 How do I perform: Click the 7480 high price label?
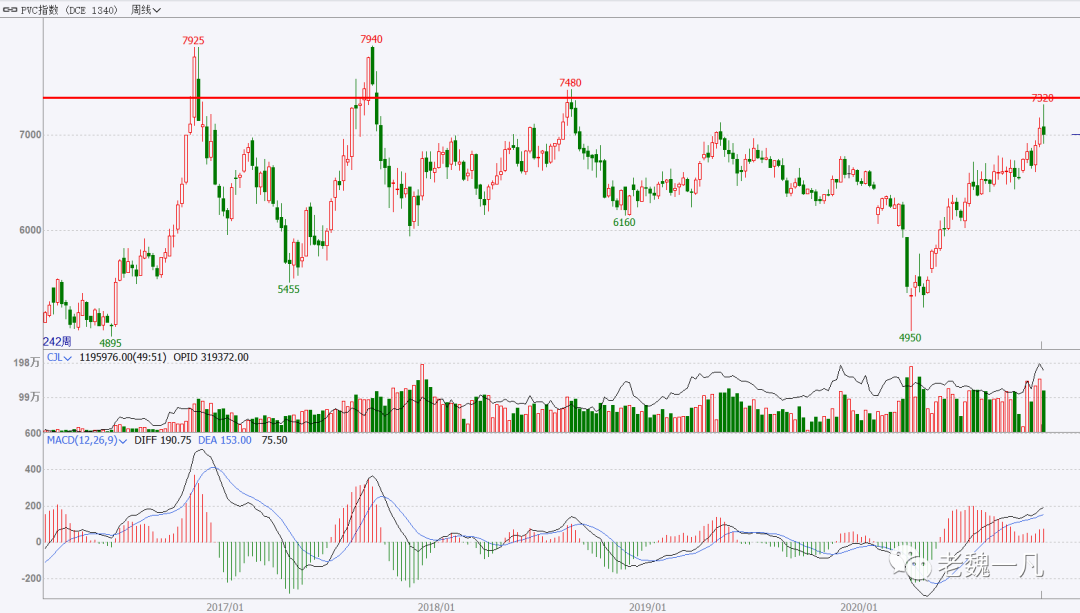pyautogui.click(x=570, y=83)
